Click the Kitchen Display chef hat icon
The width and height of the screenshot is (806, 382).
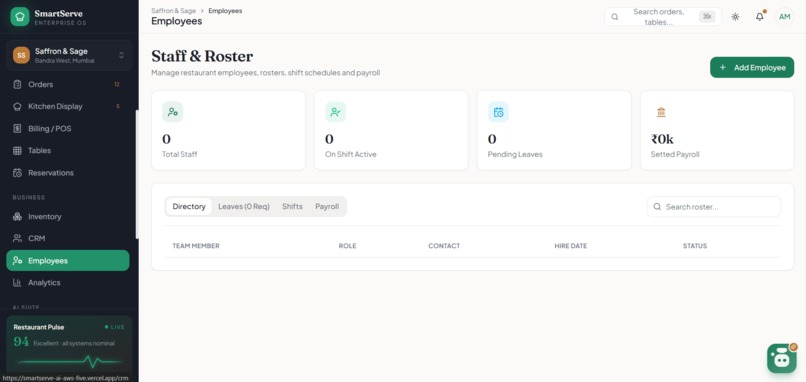tap(17, 106)
